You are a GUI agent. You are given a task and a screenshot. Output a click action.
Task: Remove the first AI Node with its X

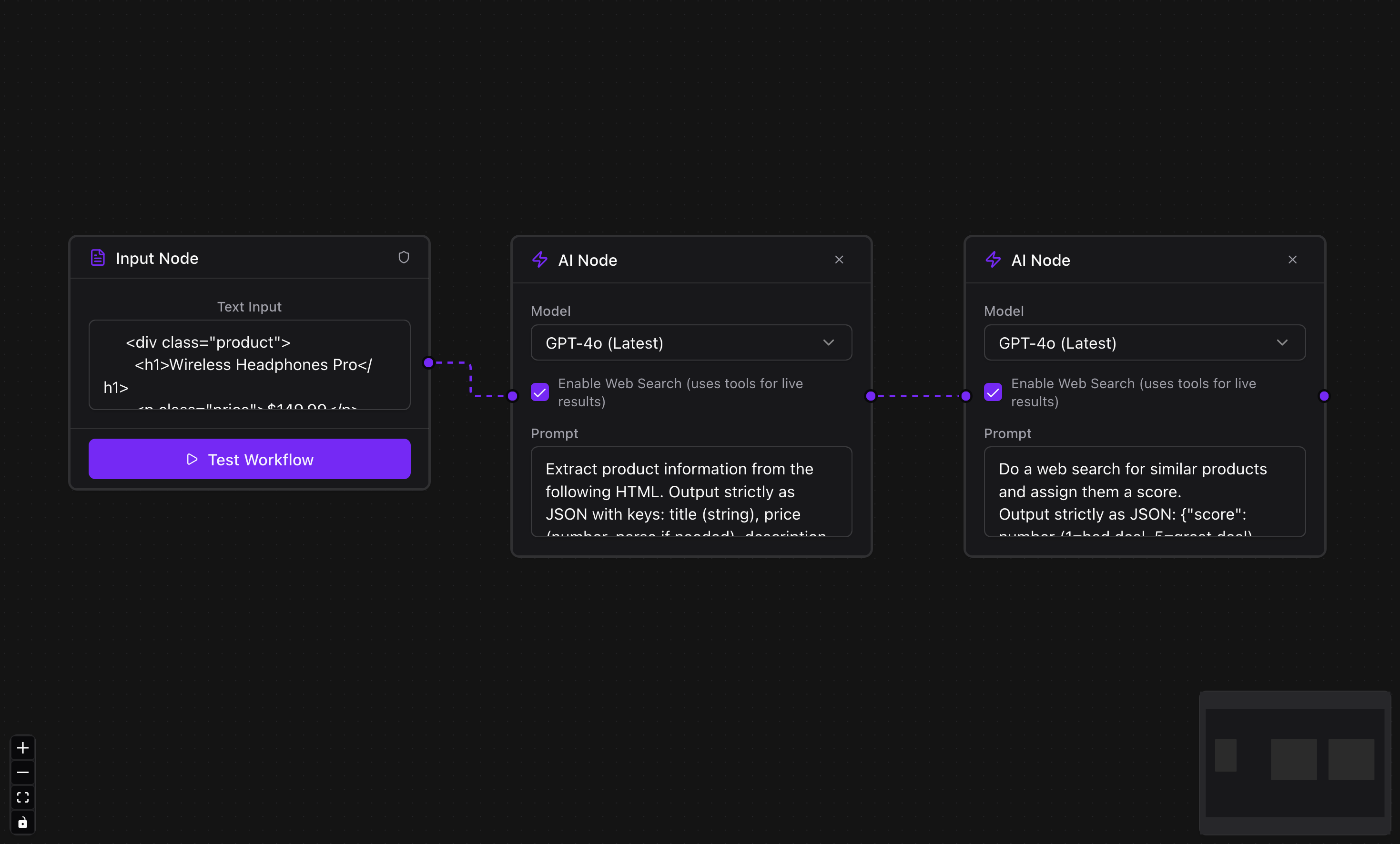point(839,260)
